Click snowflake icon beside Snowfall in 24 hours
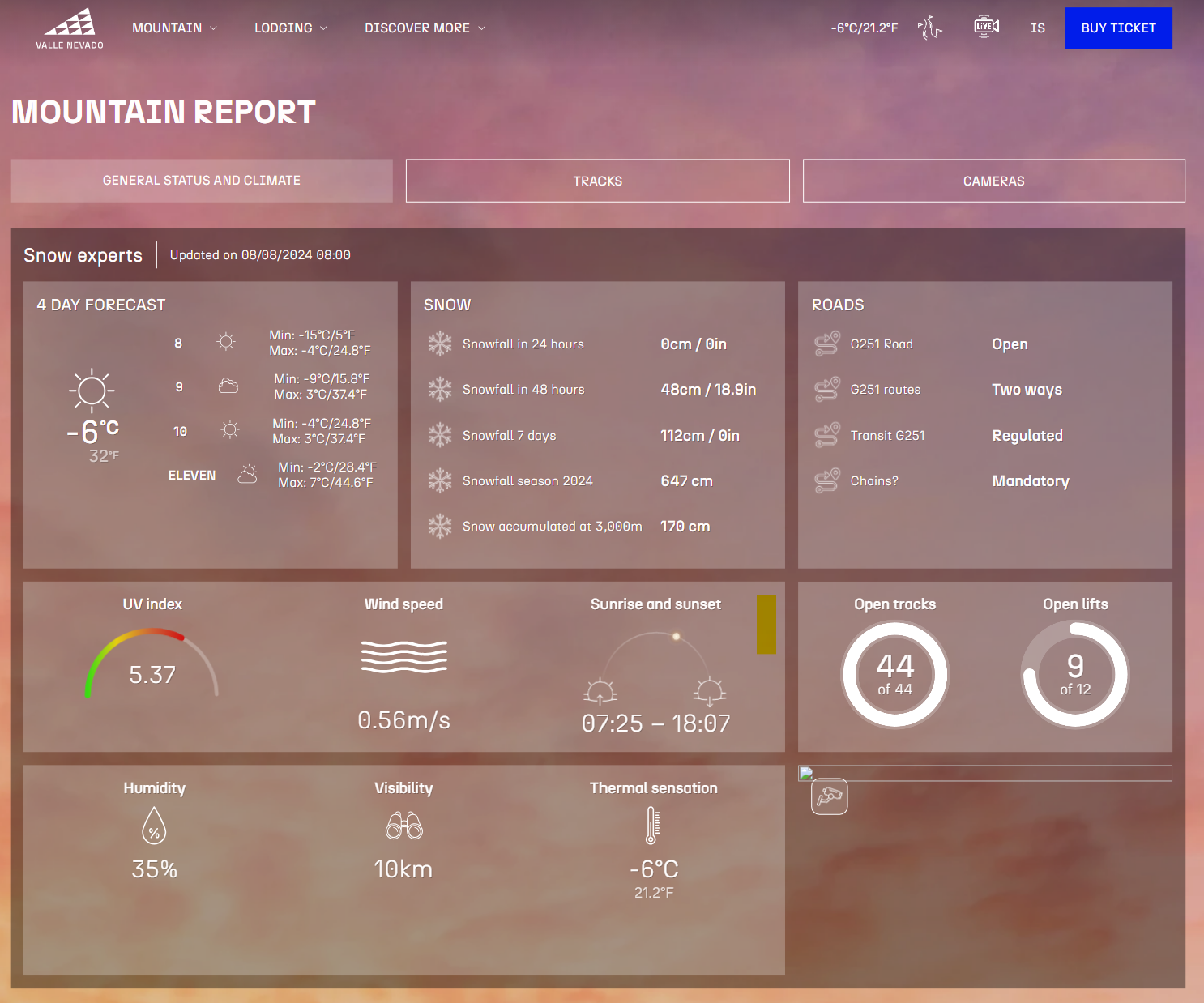This screenshot has height=1003, width=1204. coord(440,344)
